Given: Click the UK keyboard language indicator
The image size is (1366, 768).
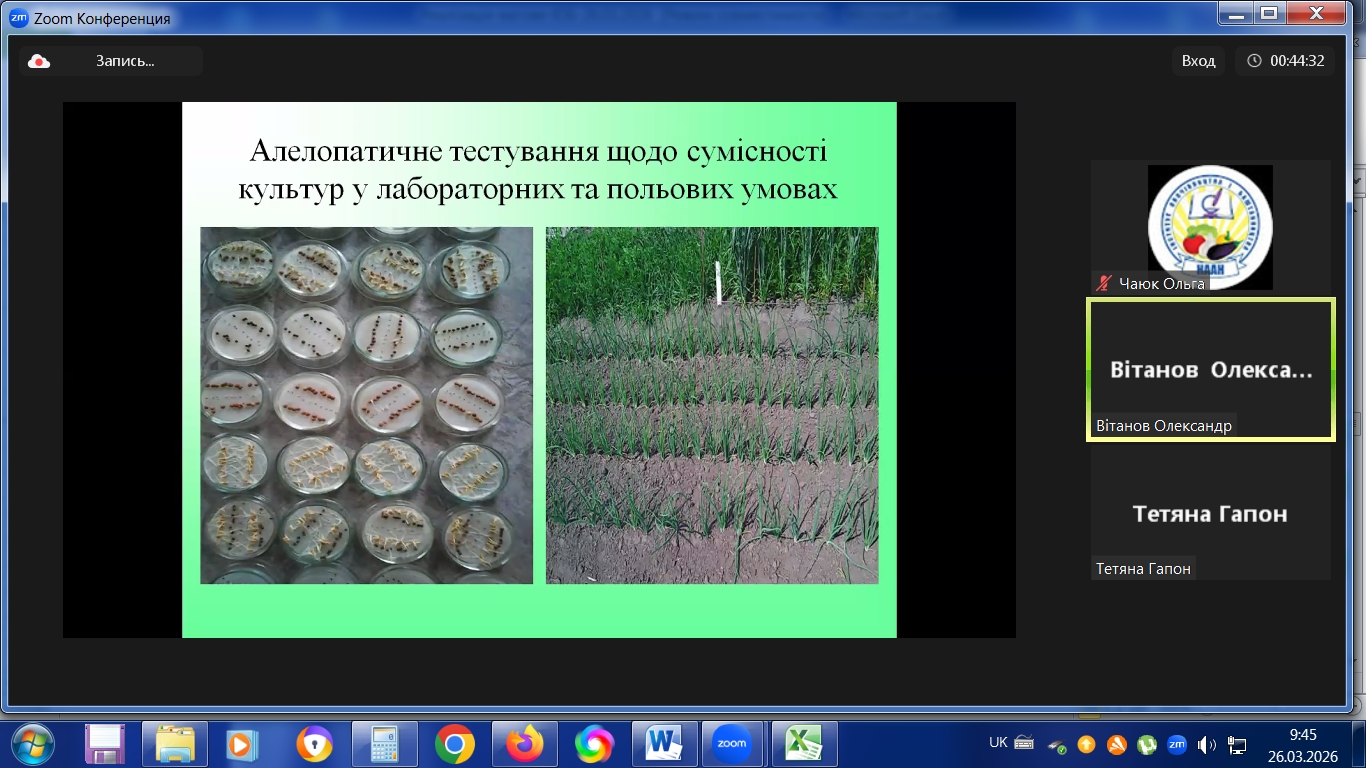Looking at the screenshot, I should 998,743.
